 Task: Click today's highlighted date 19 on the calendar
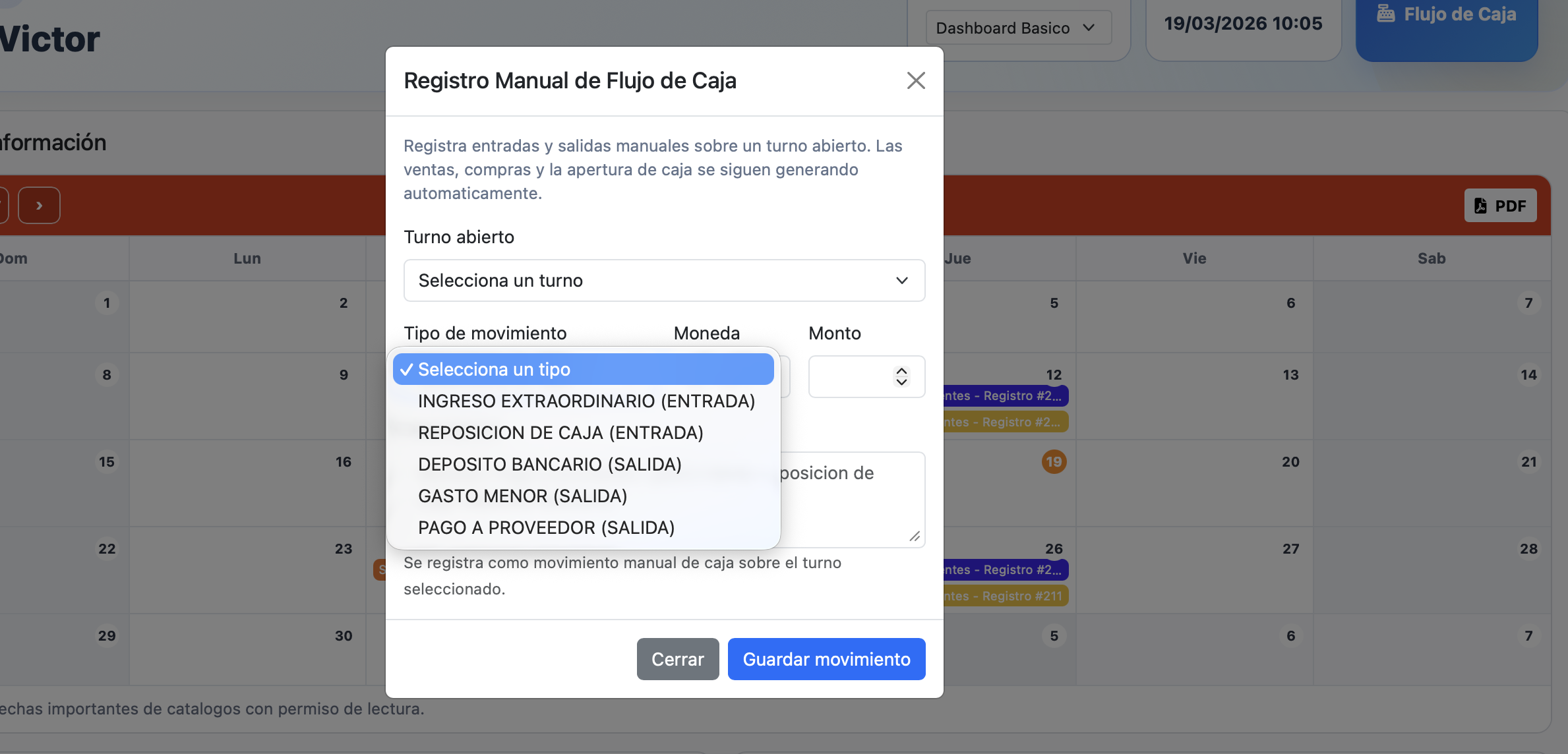click(1053, 461)
